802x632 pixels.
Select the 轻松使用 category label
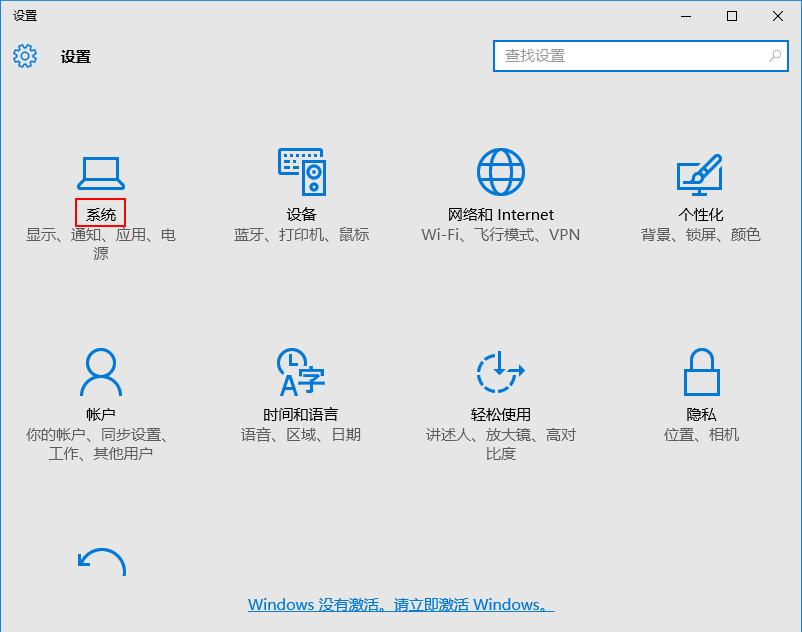[x=501, y=414]
